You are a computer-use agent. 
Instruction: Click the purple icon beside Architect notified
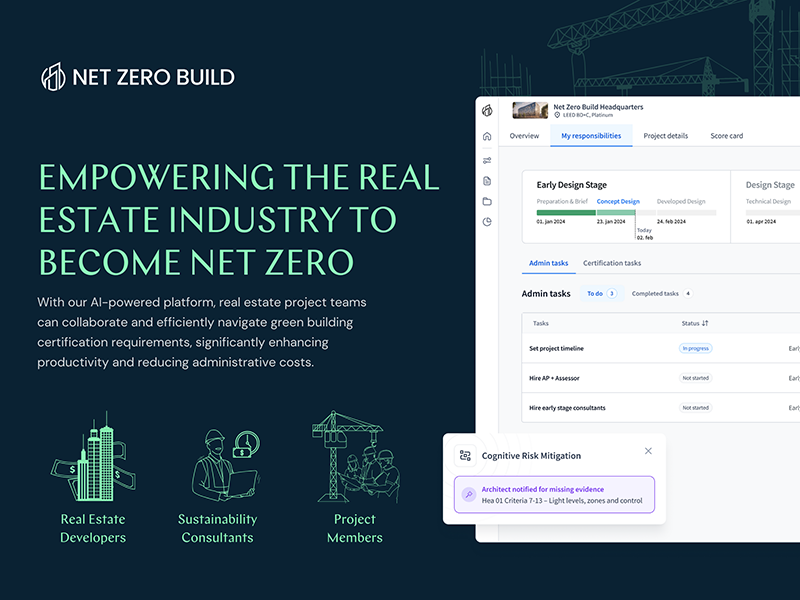[468, 494]
